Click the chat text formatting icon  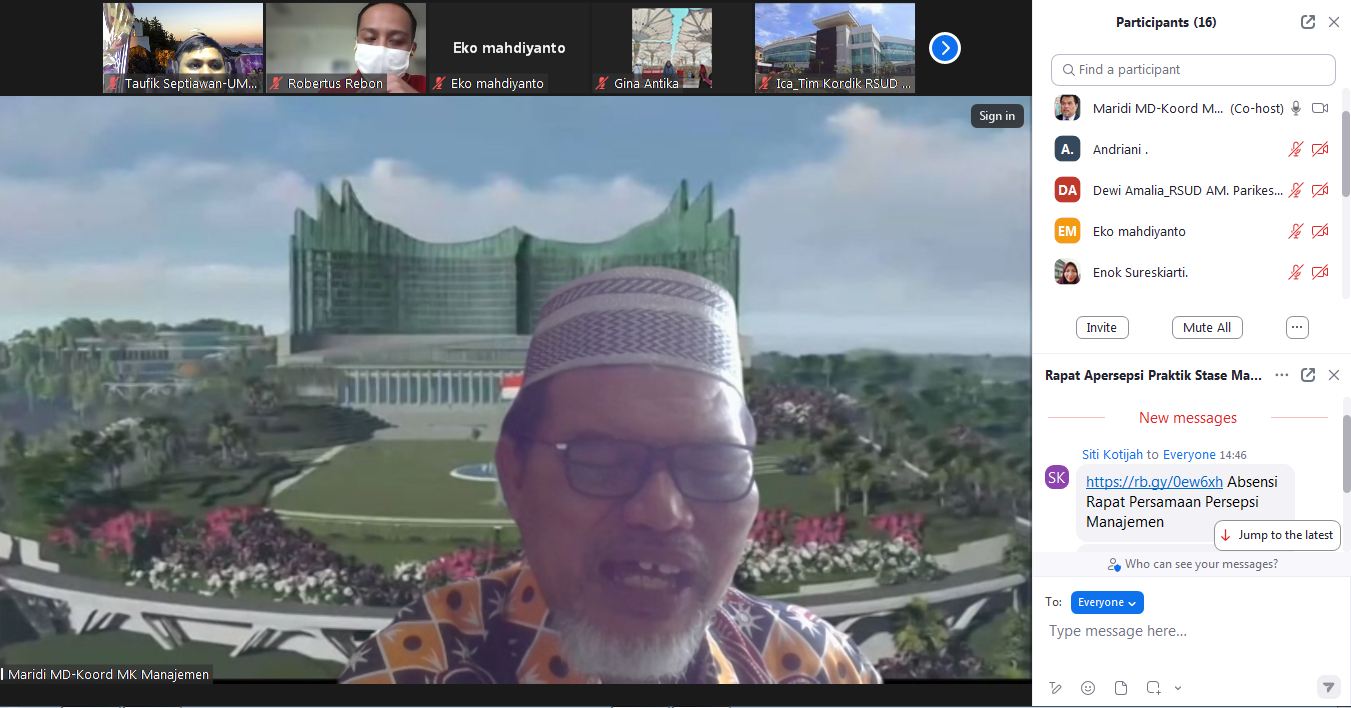click(1055, 688)
